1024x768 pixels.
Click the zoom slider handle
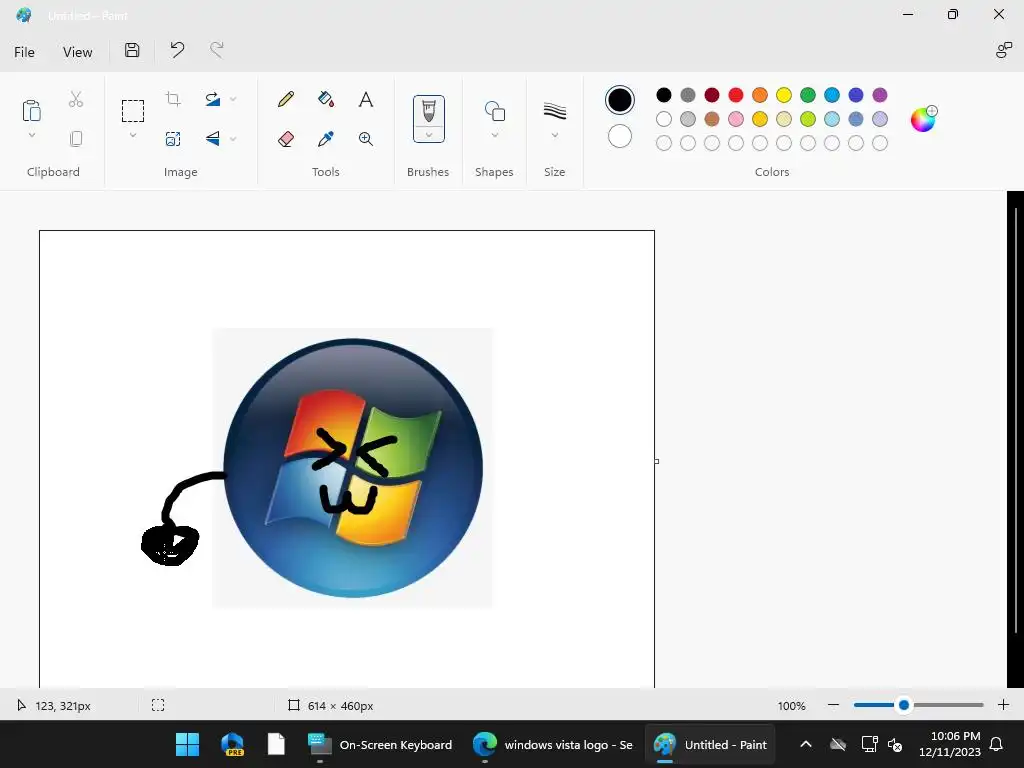pos(904,705)
